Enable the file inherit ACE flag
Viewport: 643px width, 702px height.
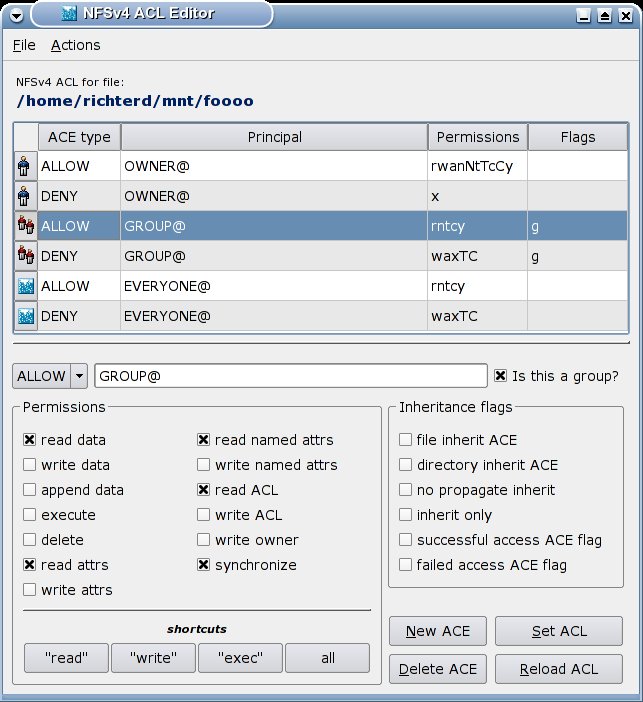[405, 440]
